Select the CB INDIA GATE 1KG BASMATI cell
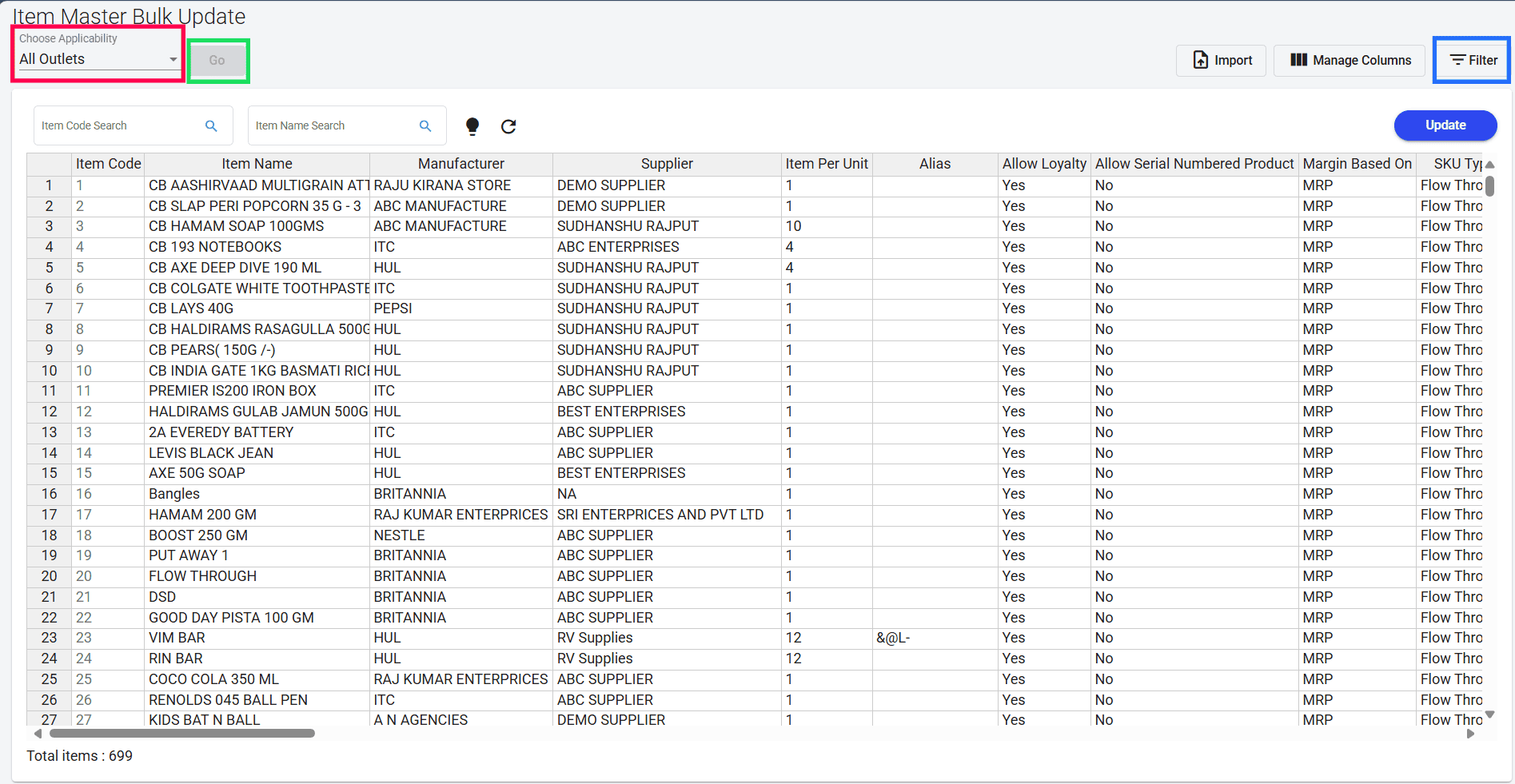 tap(257, 371)
